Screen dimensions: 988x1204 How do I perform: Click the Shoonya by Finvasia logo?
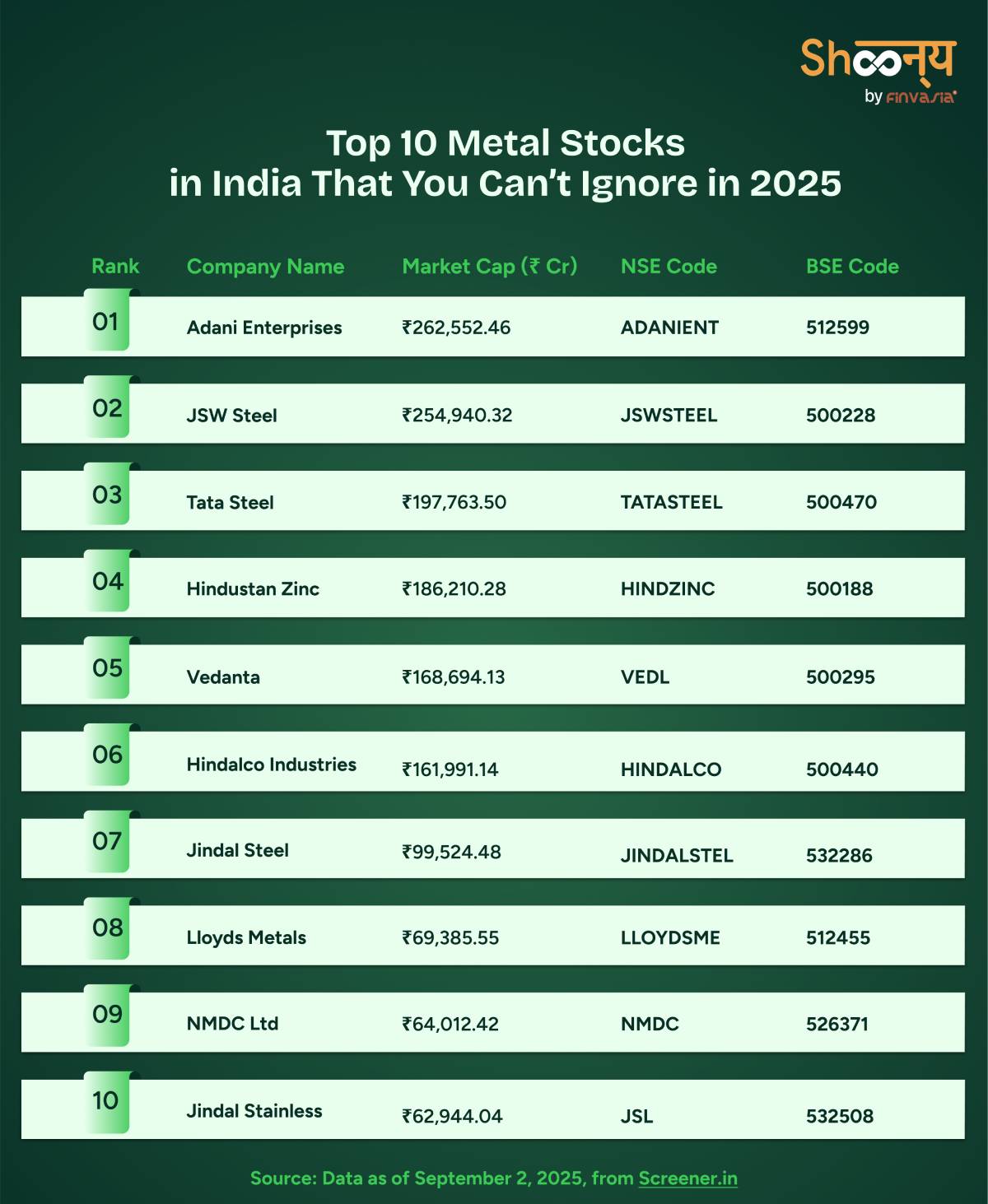pos(878,70)
